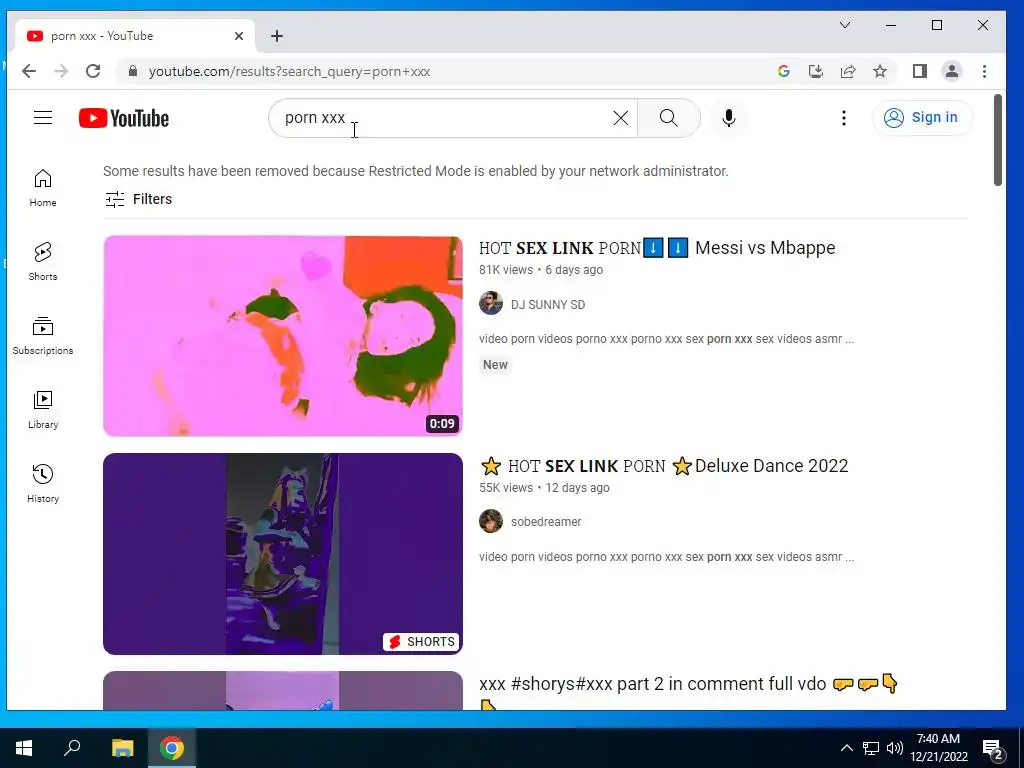The width and height of the screenshot is (1024, 768).
Task: Open the notification center
Action: pyautogui.click(x=993, y=748)
